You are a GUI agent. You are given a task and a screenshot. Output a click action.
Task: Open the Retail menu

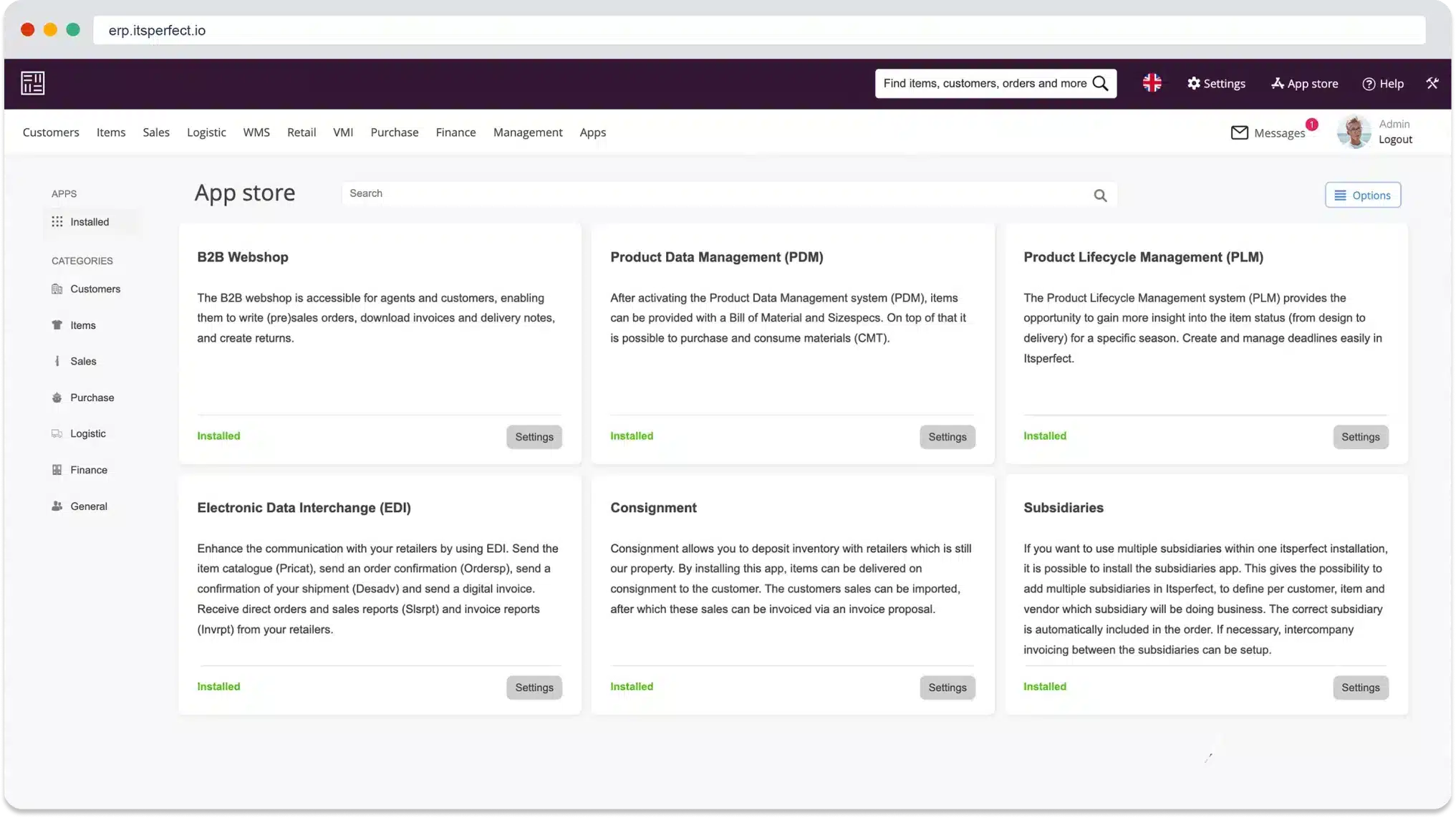tap(302, 133)
